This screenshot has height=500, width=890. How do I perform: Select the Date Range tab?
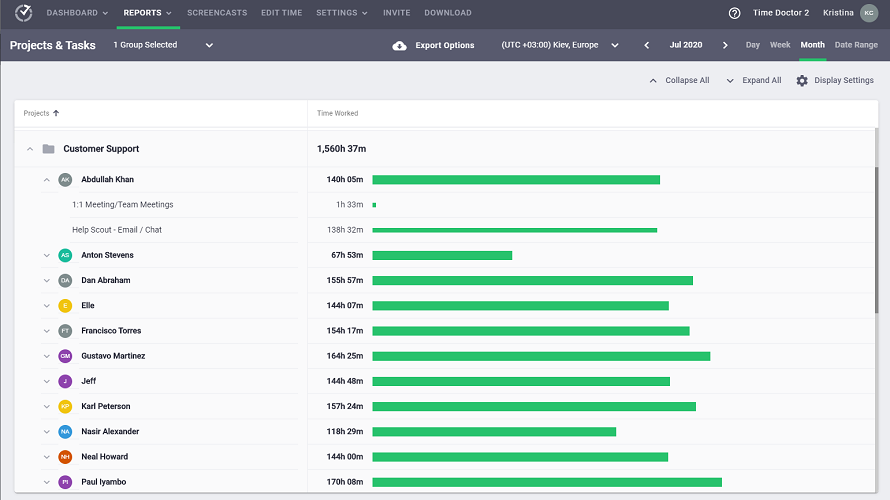click(856, 45)
